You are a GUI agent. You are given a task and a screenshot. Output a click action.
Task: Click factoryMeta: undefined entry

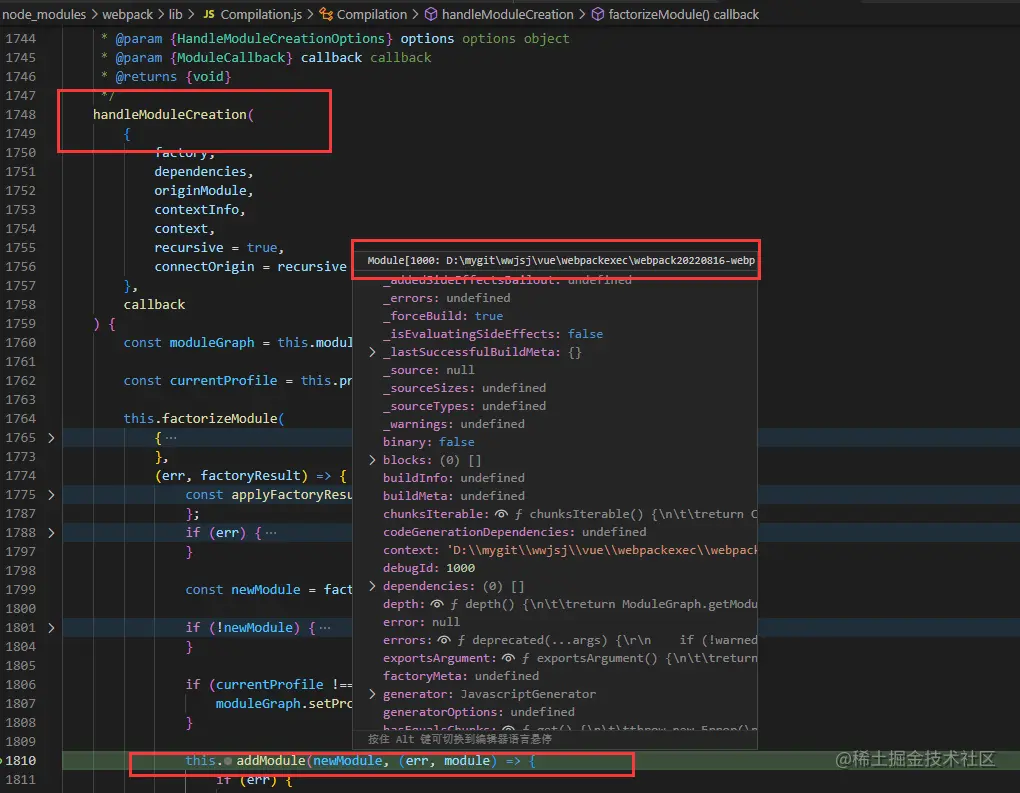461,677
